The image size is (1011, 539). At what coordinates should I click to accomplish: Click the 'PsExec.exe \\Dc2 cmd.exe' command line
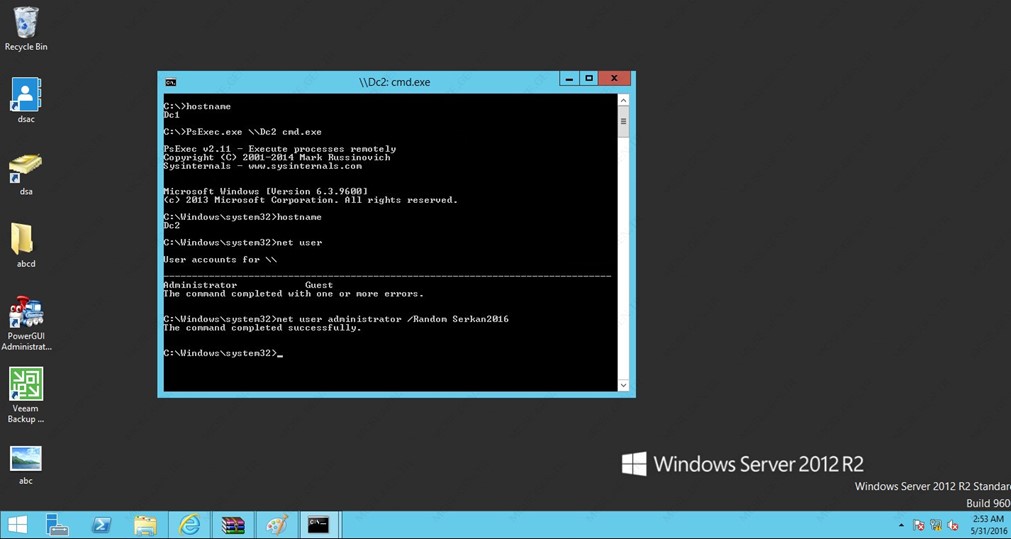[242, 132]
